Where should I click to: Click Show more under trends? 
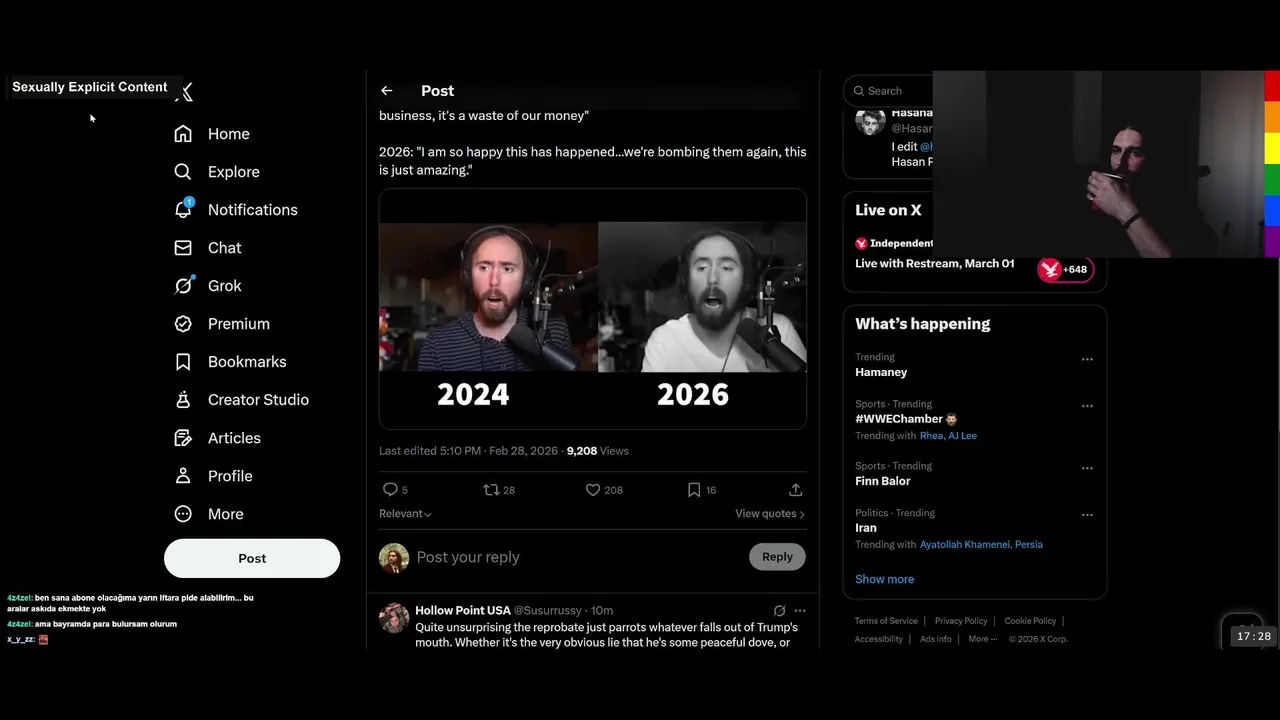(x=884, y=579)
